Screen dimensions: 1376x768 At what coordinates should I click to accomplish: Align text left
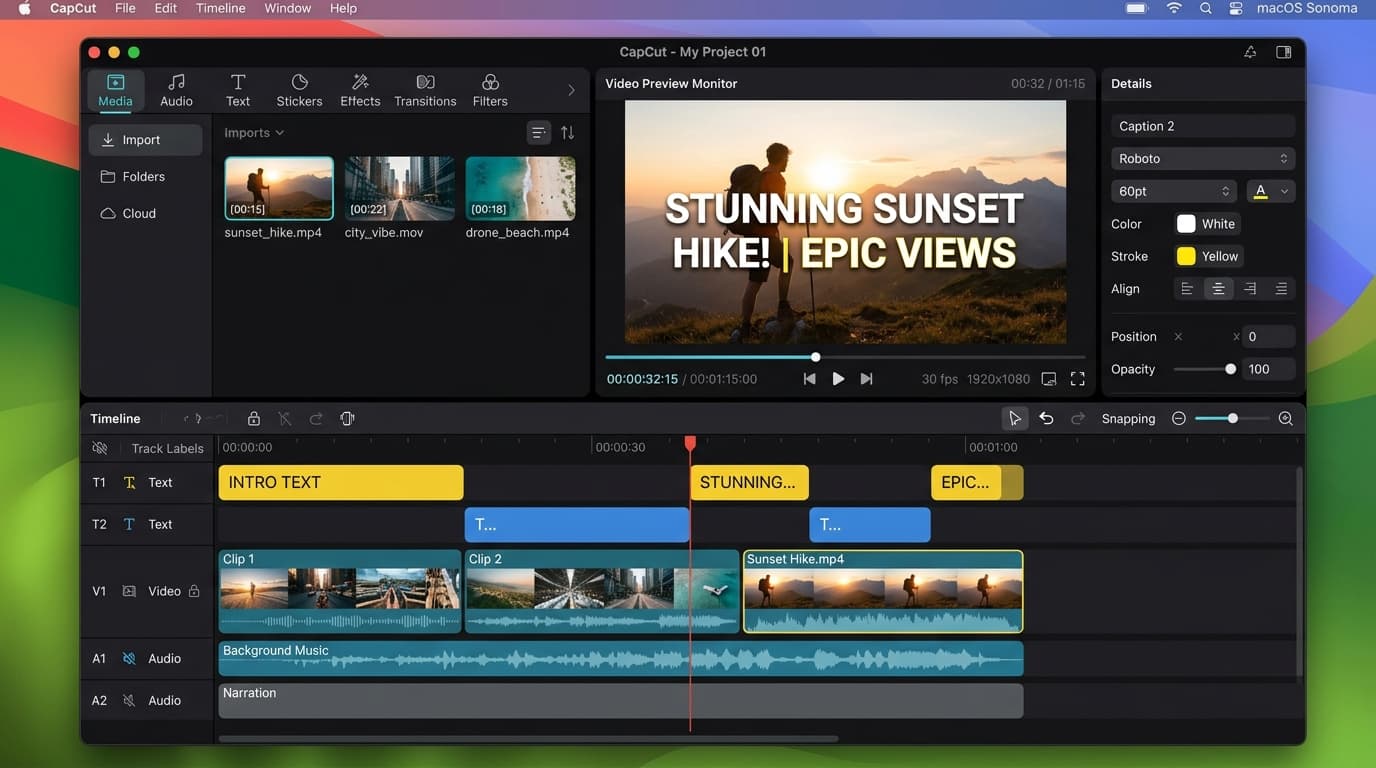pos(1187,289)
